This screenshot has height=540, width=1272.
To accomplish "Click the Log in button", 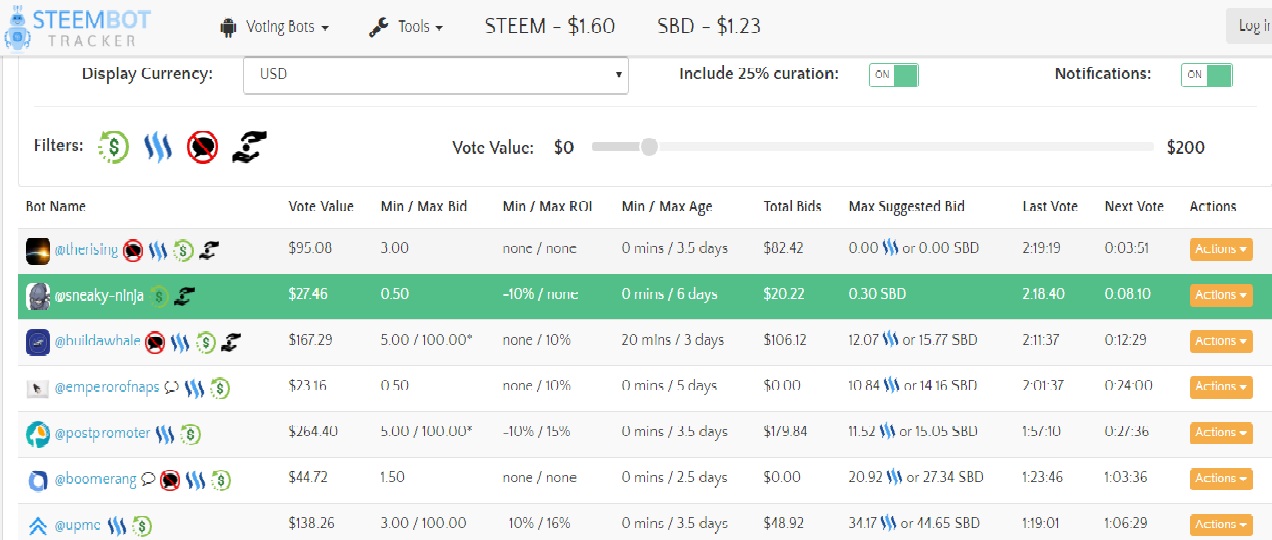I will [x=1250, y=27].
